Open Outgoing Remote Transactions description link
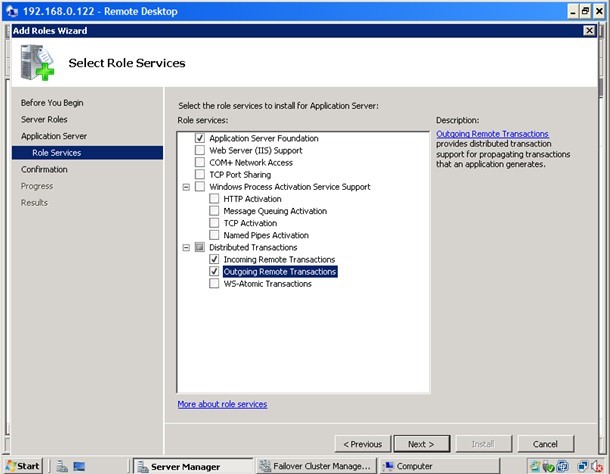Screen dimensions: 610x474 coord(492,134)
